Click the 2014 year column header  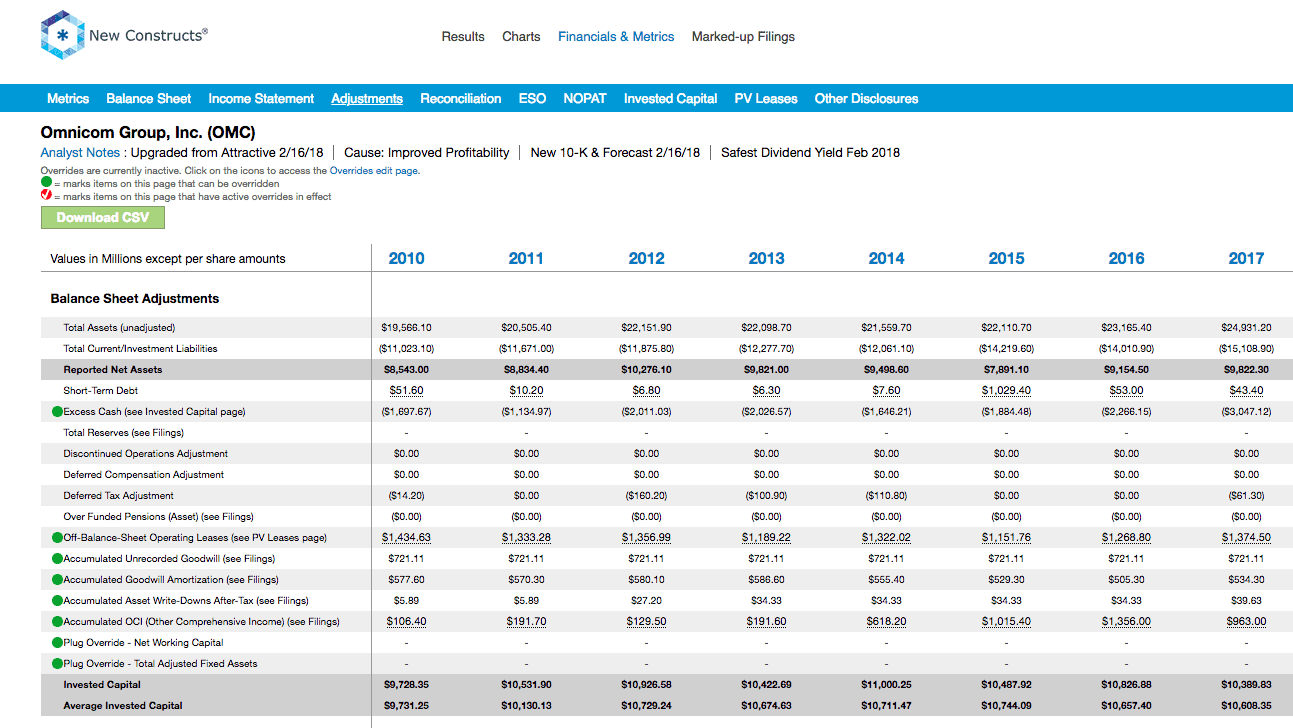click(886, 258)
